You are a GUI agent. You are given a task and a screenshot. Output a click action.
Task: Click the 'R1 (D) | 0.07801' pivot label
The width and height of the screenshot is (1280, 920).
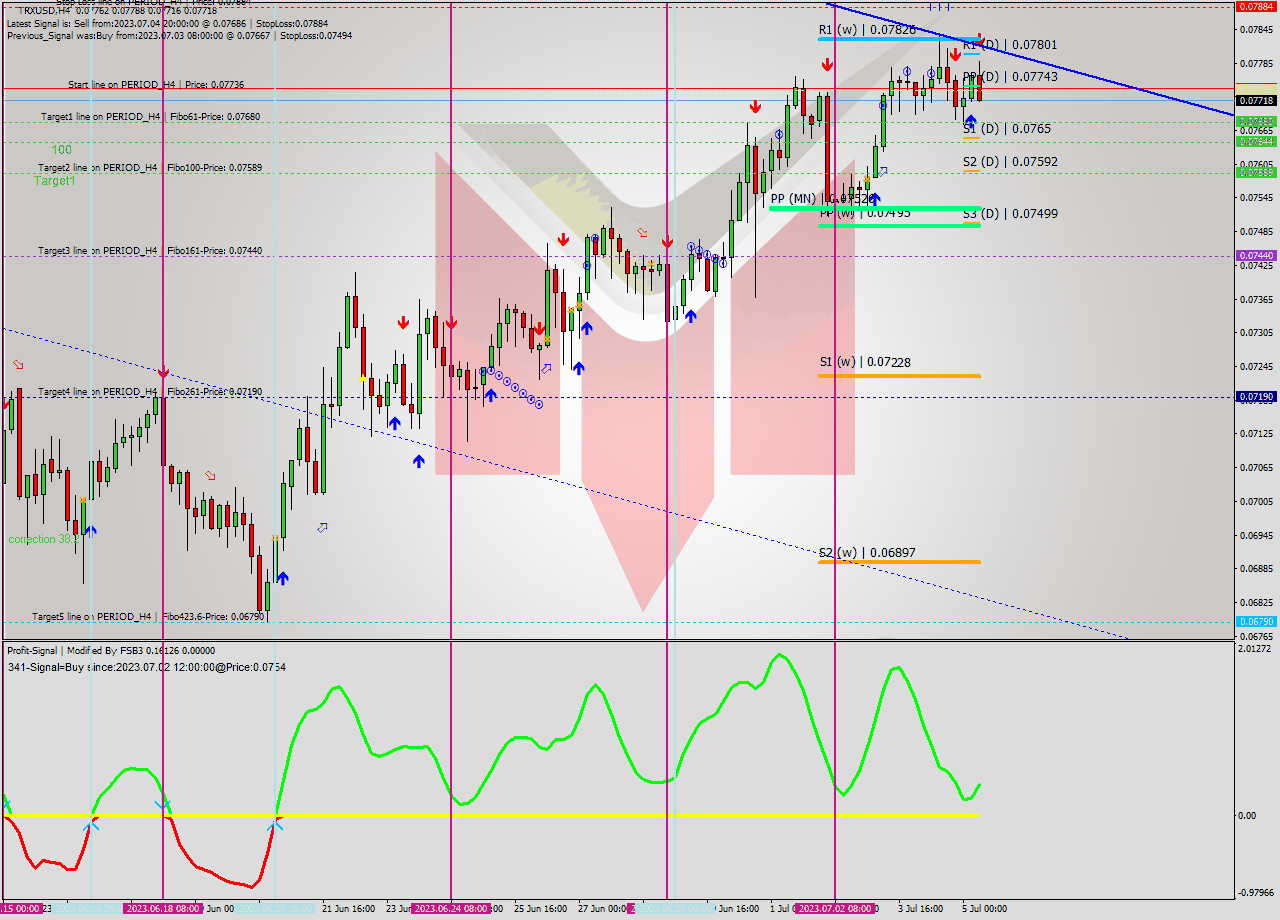[1010, 45]
